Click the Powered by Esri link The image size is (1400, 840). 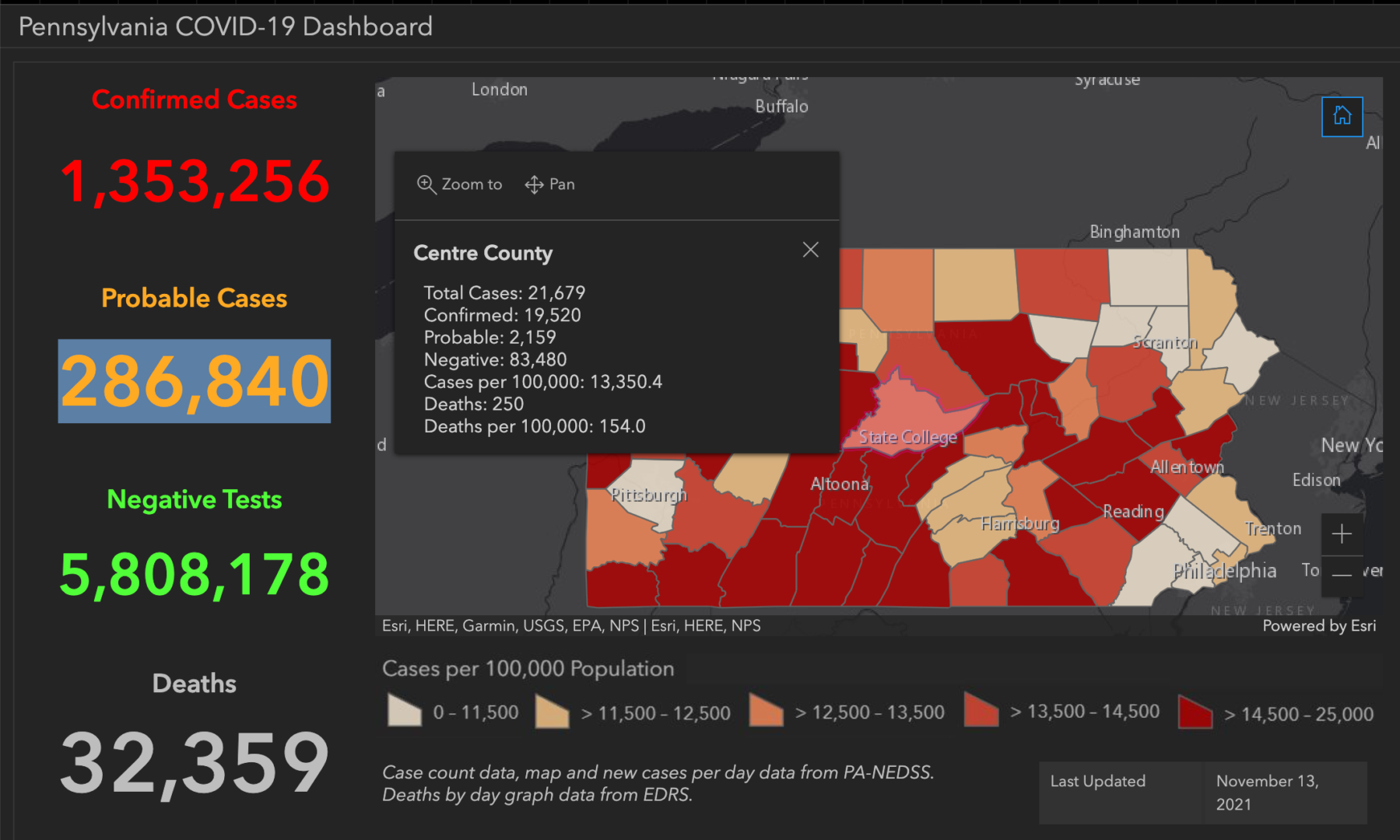[x=1318, y=625]
